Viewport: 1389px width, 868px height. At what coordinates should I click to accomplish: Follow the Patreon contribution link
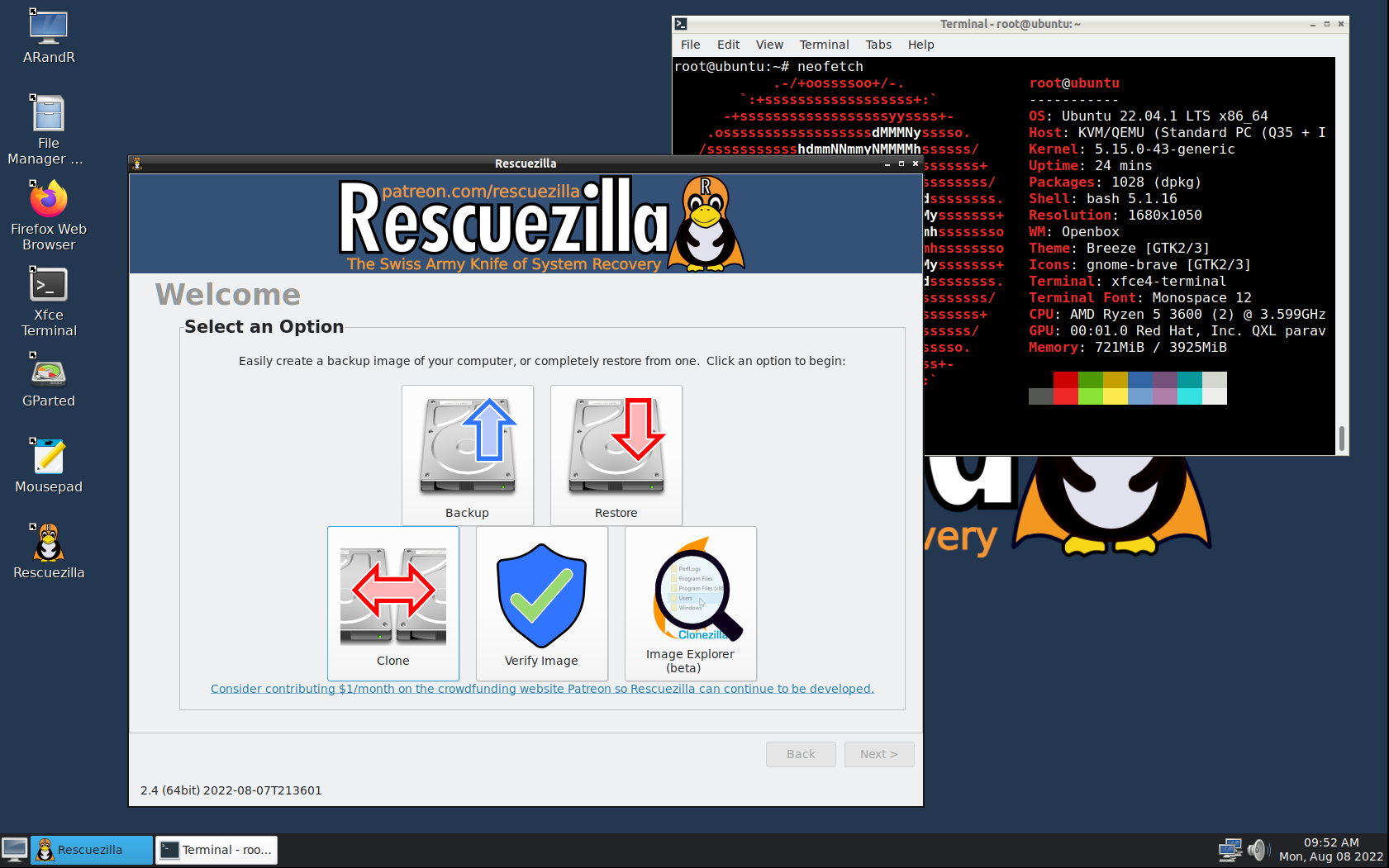point(542,689)
